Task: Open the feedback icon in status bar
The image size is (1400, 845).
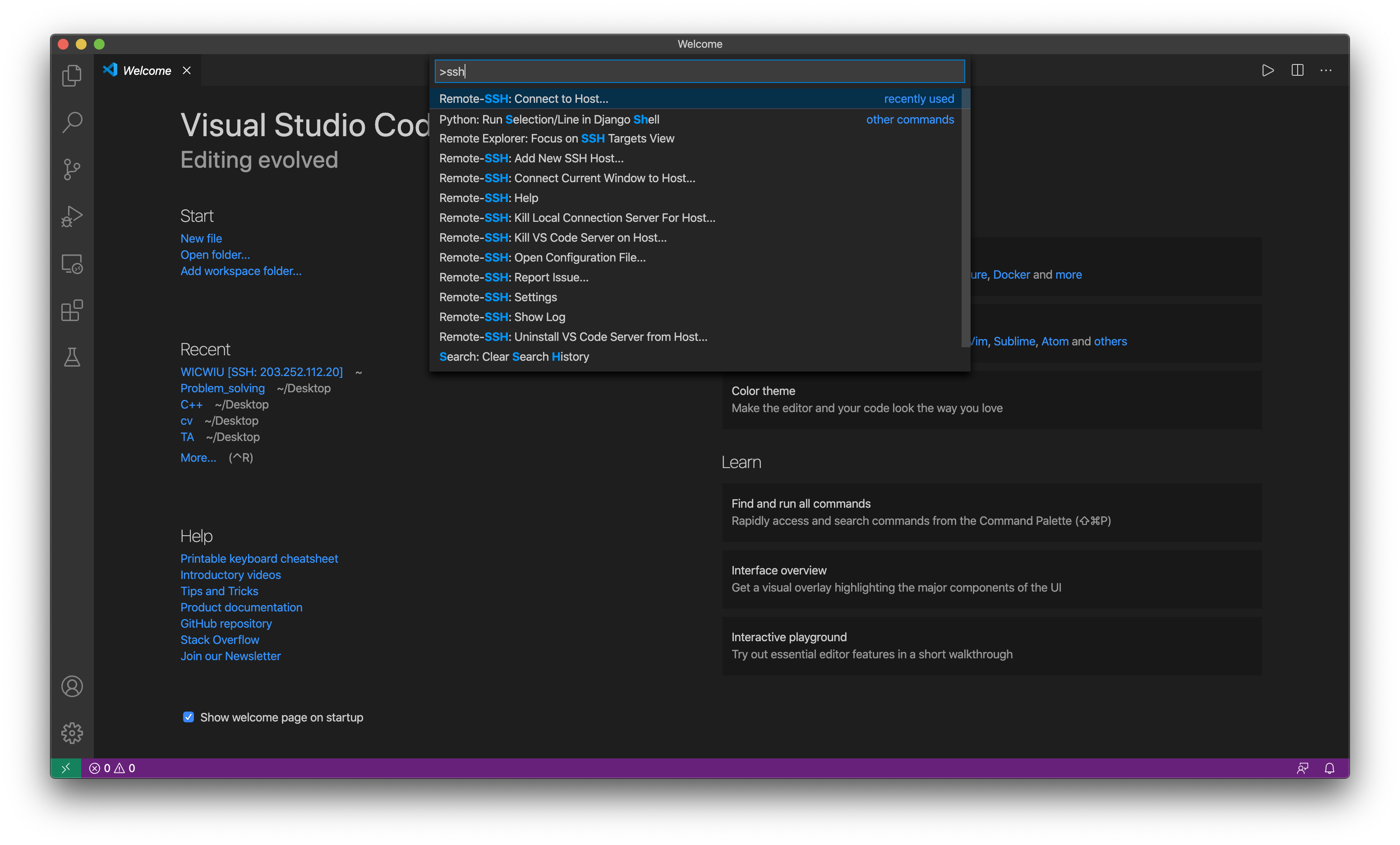Action: [1303, 768]
